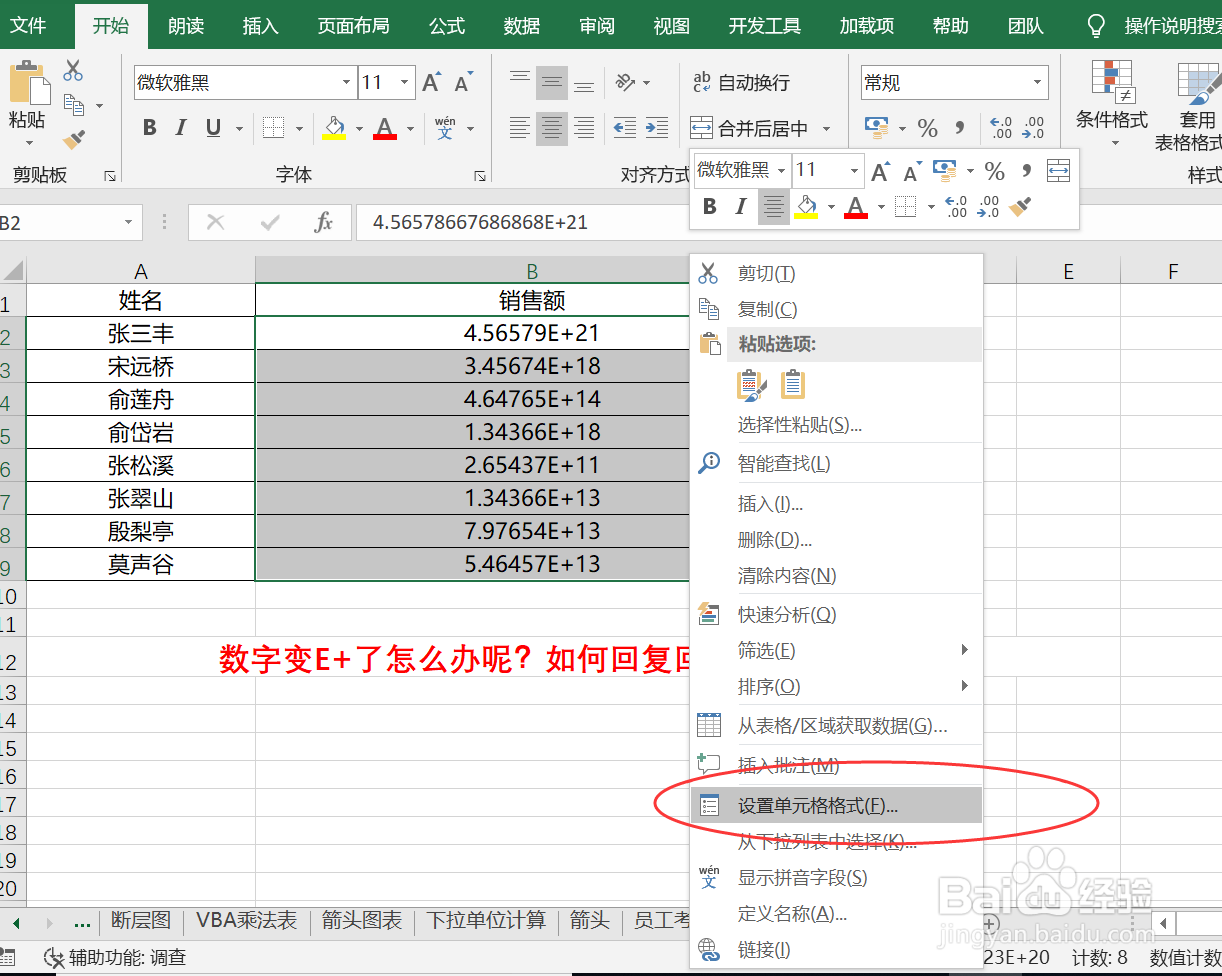This screenshot has height=976, width=1222.
Task: Click the Increase Font Size icon in ribbon
Action: pos(431,83)
